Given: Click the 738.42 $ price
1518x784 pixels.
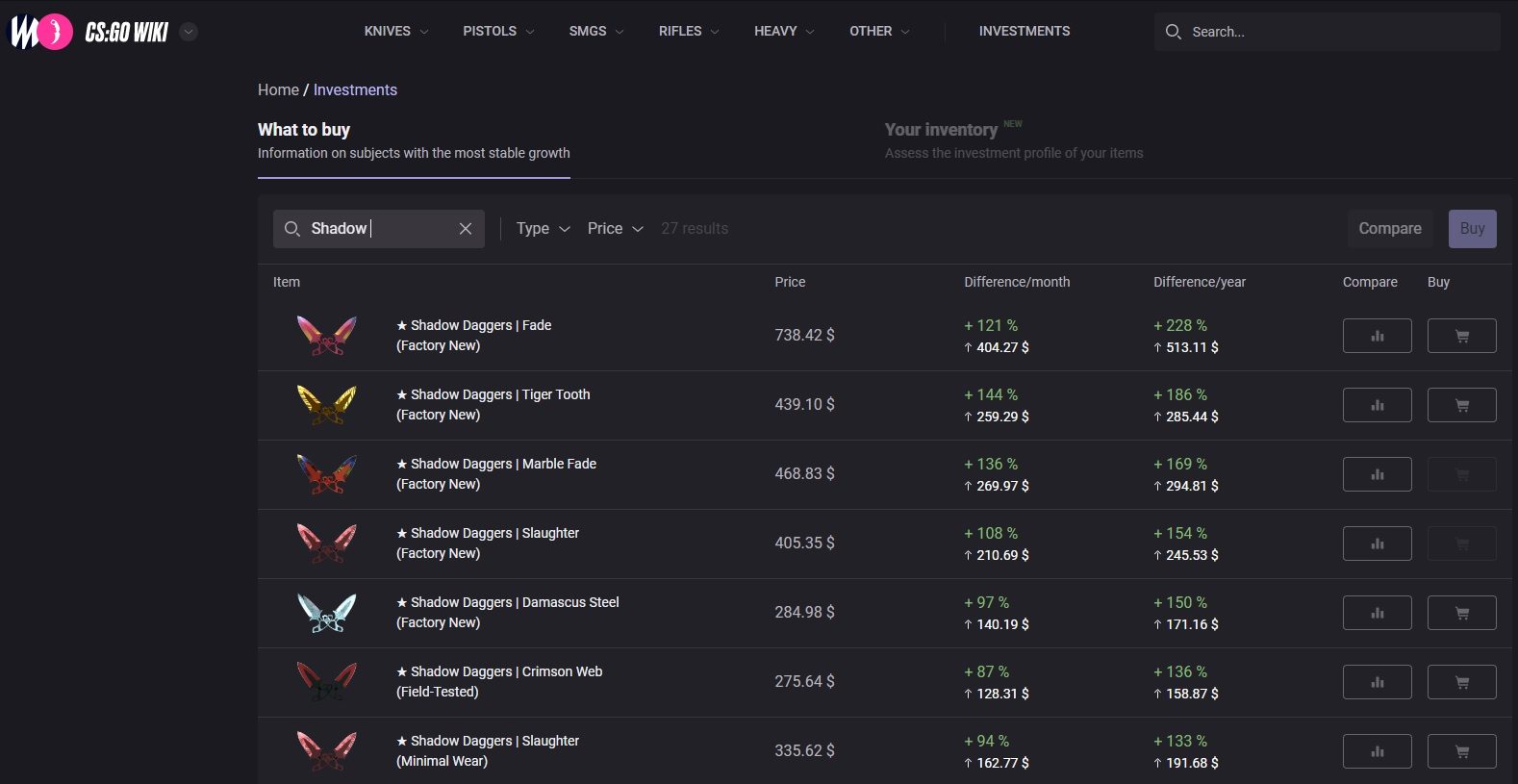Looking at the screenshot, I should [x=804, y=335].
